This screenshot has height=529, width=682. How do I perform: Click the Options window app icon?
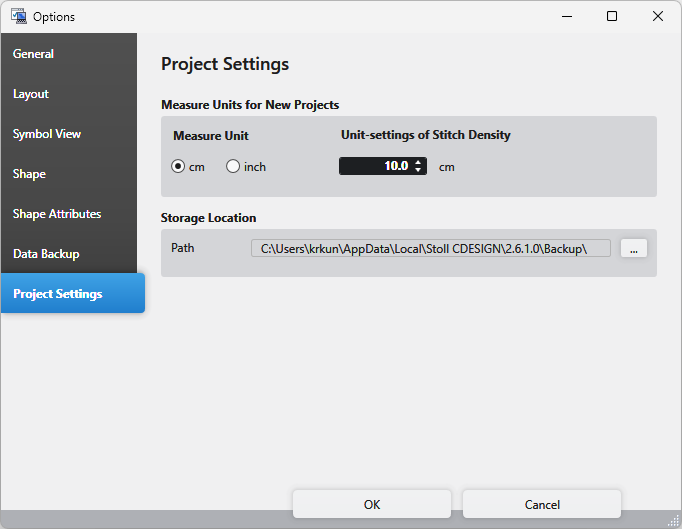click(18, 16)
